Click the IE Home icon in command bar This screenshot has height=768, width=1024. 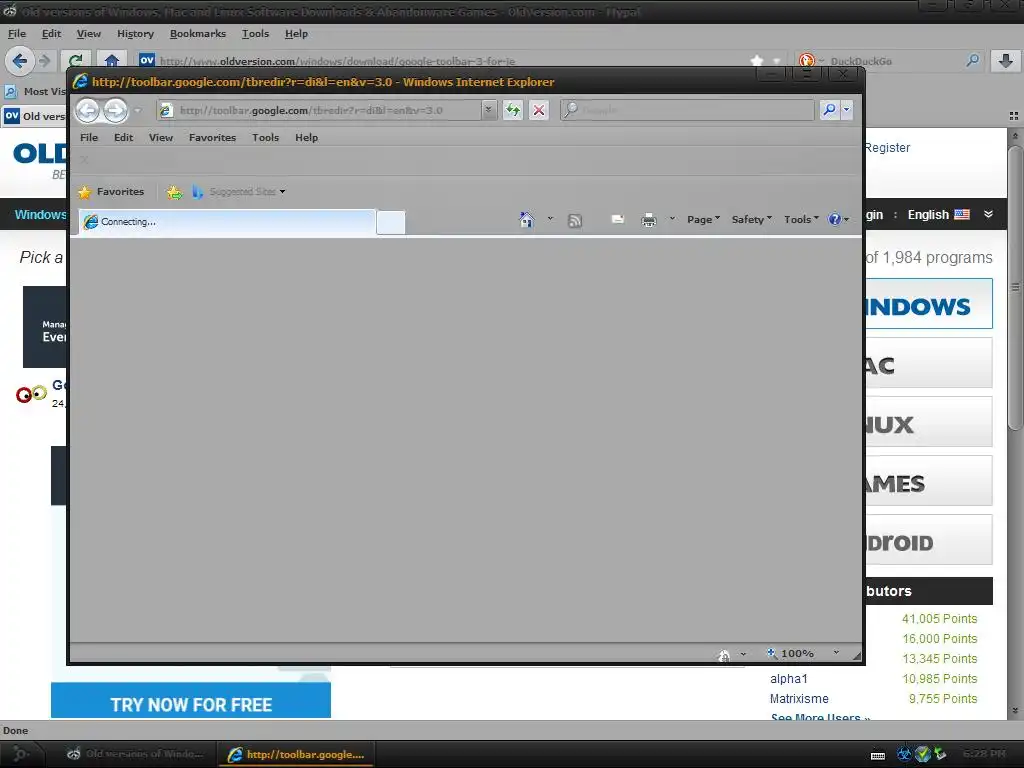[x=526, y=219]
